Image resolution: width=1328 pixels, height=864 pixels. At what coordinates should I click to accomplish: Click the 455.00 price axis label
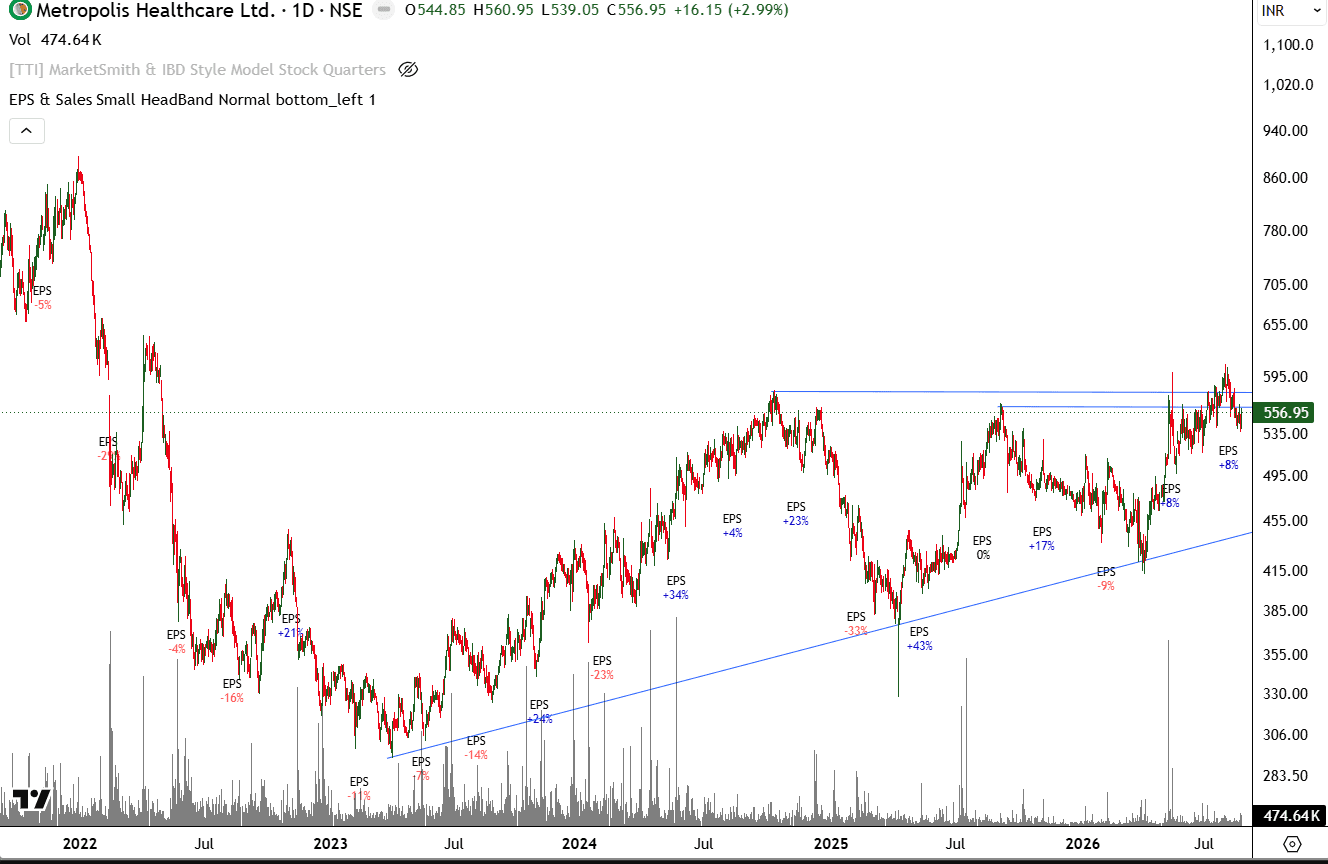pyautogui.click(x=1288, y=520)
